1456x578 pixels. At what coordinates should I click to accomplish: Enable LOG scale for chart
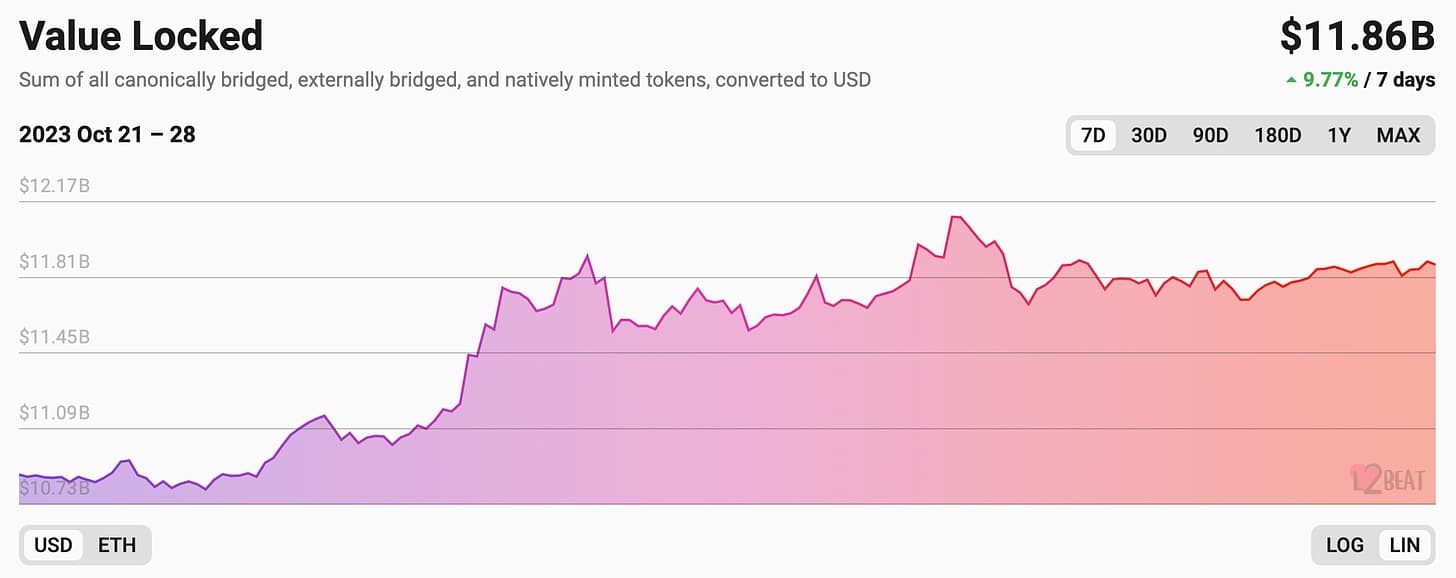(1344, 545)
